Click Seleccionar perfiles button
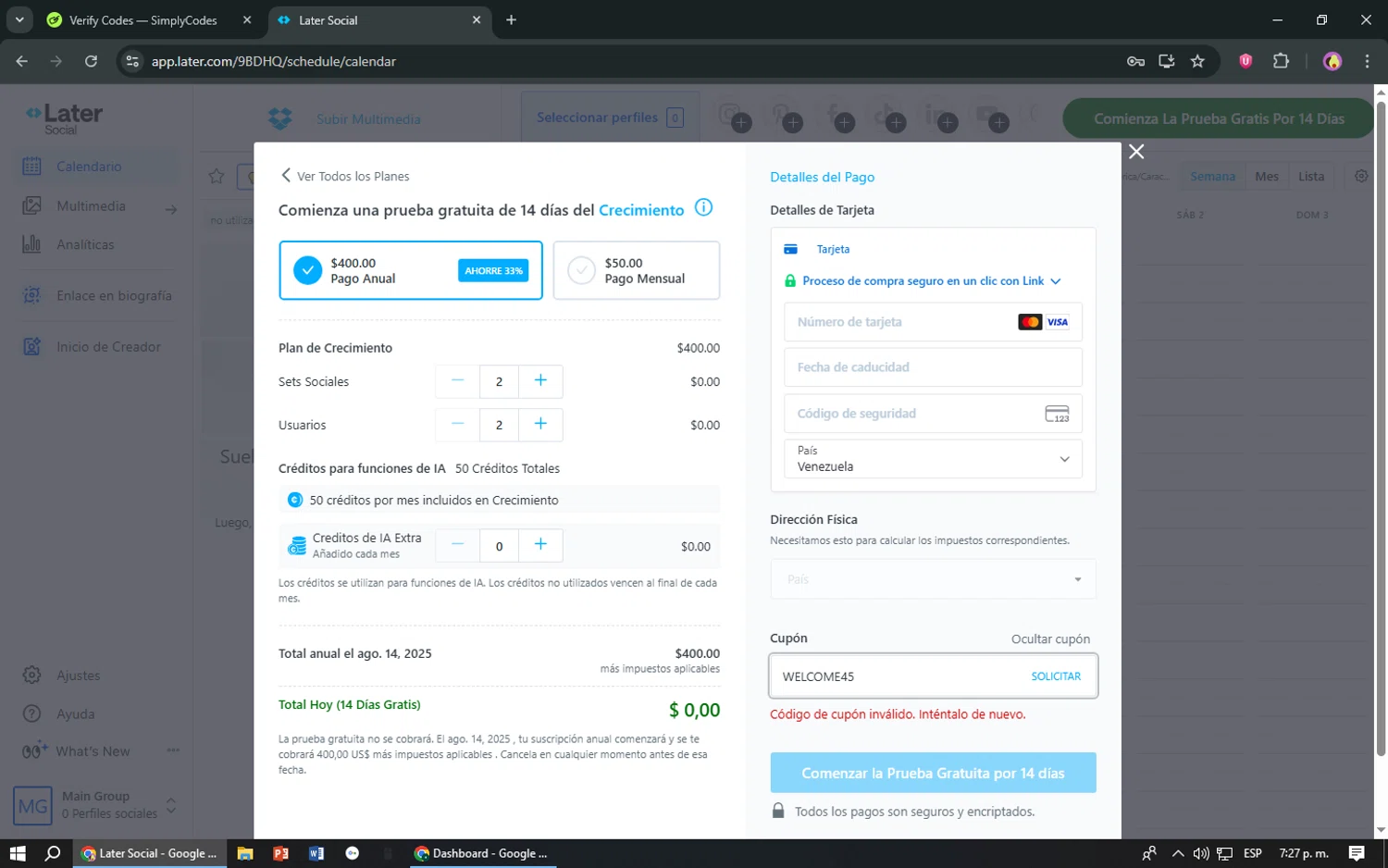This screenshot has height=868, width=1388. point(610,118)
